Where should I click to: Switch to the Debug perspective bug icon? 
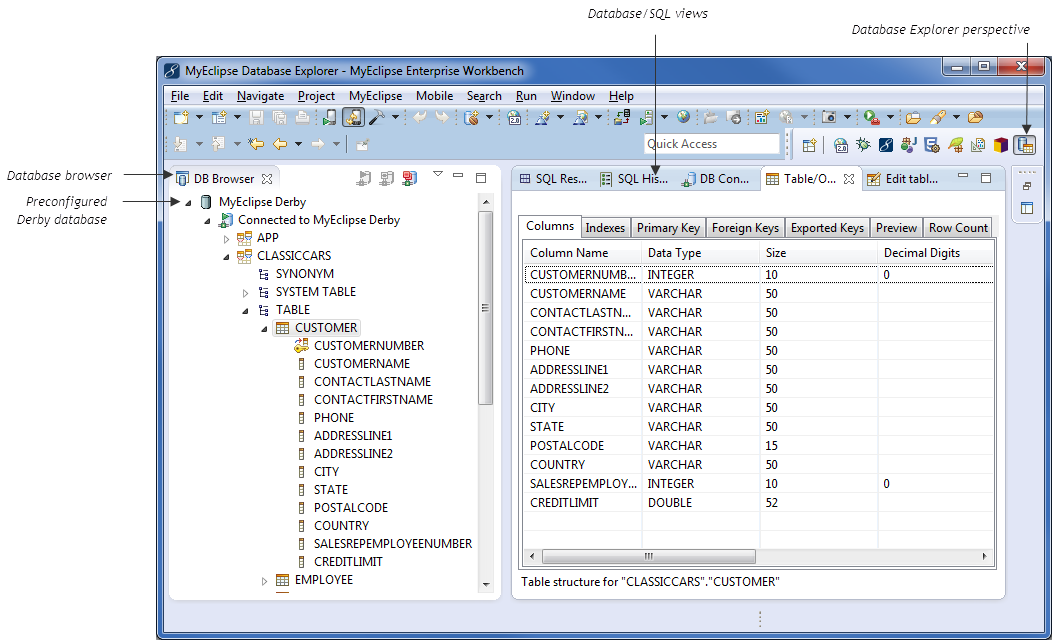(x=863, y=145)
